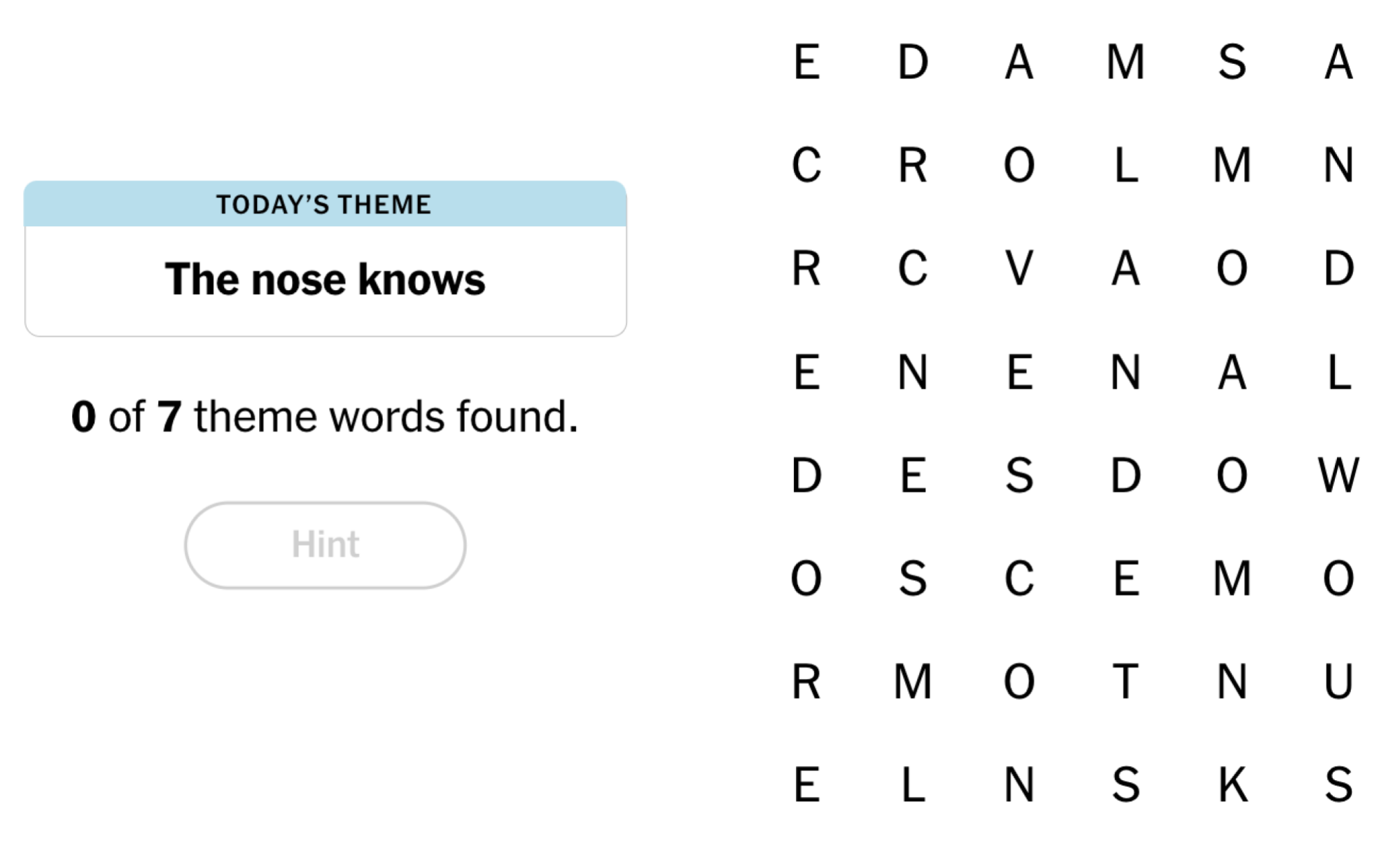
Task: Select letter D in the top row
Action: coord(913,62)
